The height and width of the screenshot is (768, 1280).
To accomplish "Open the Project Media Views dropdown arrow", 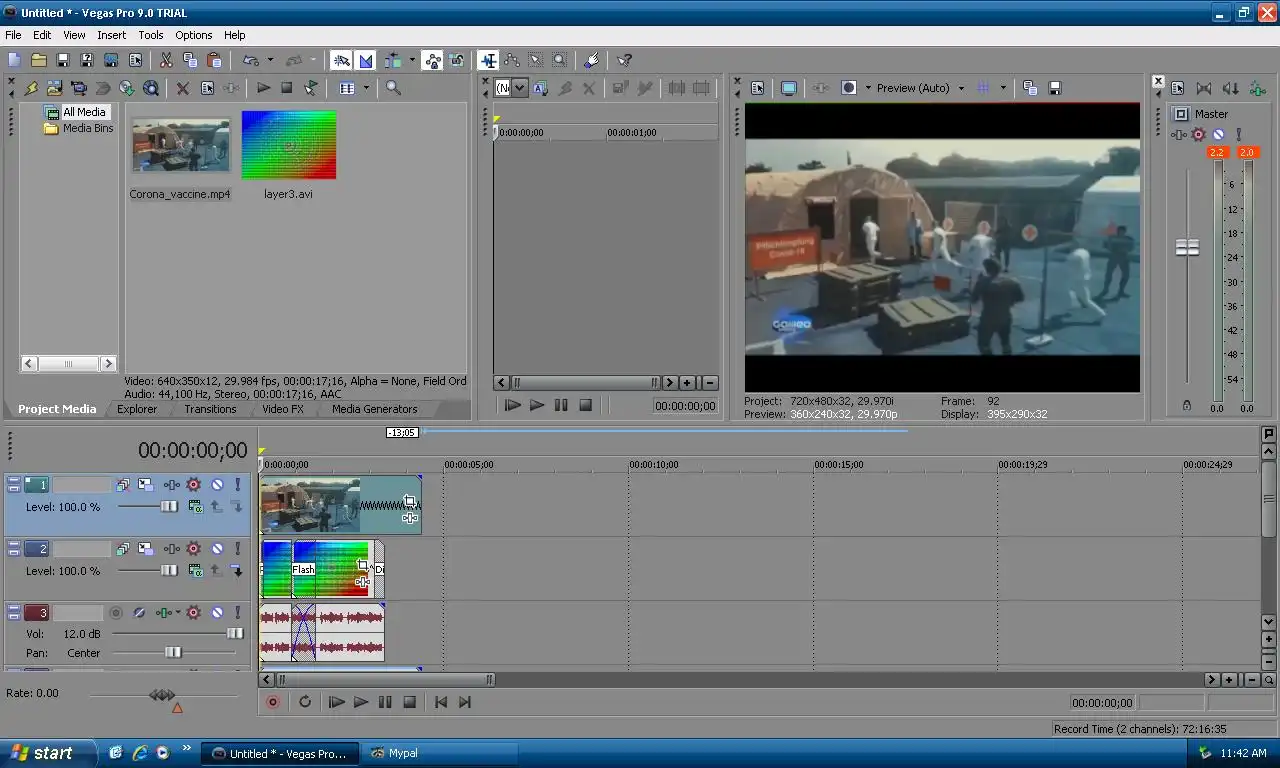I will tap(366, 88).
